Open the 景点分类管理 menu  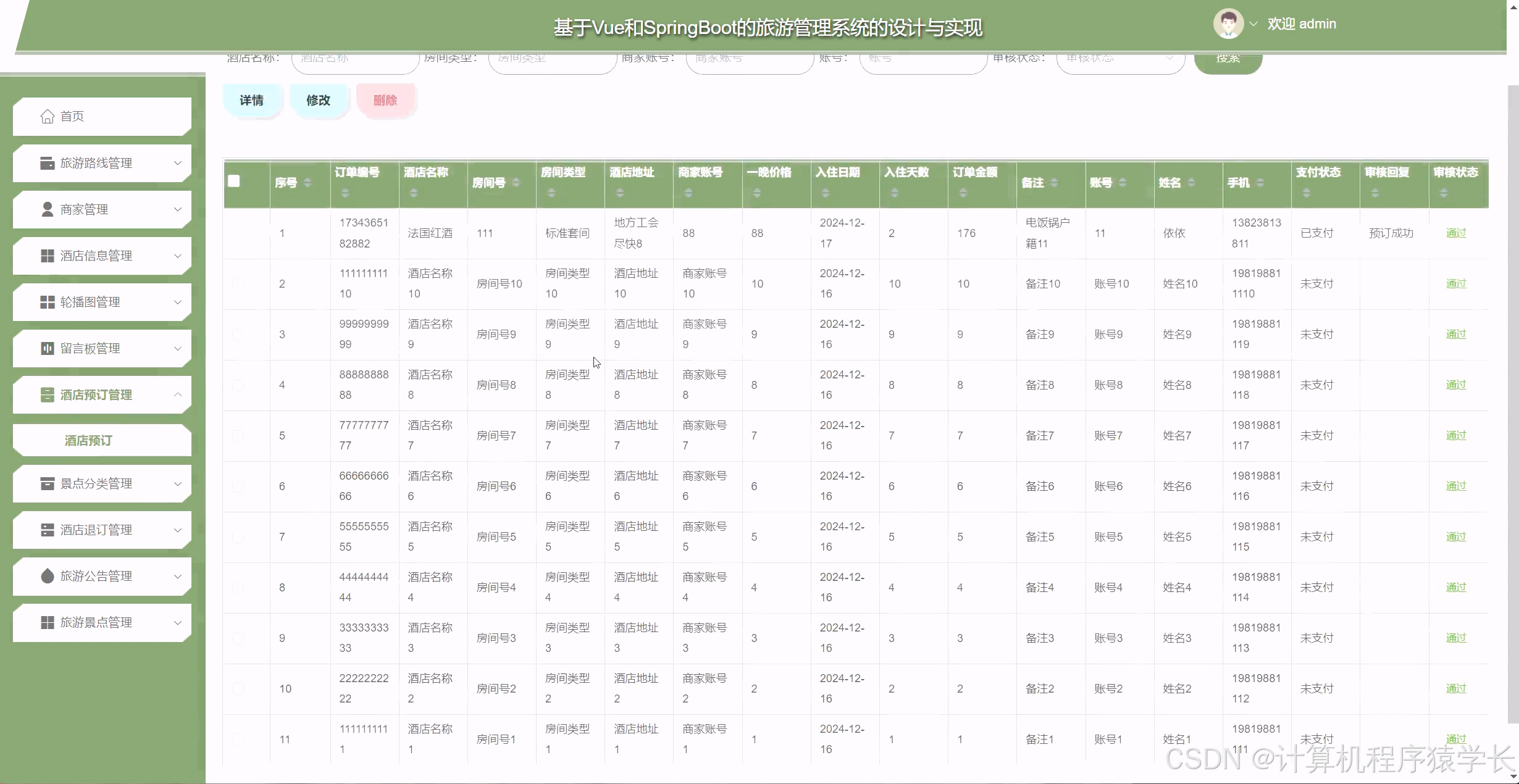pos(102,483)
